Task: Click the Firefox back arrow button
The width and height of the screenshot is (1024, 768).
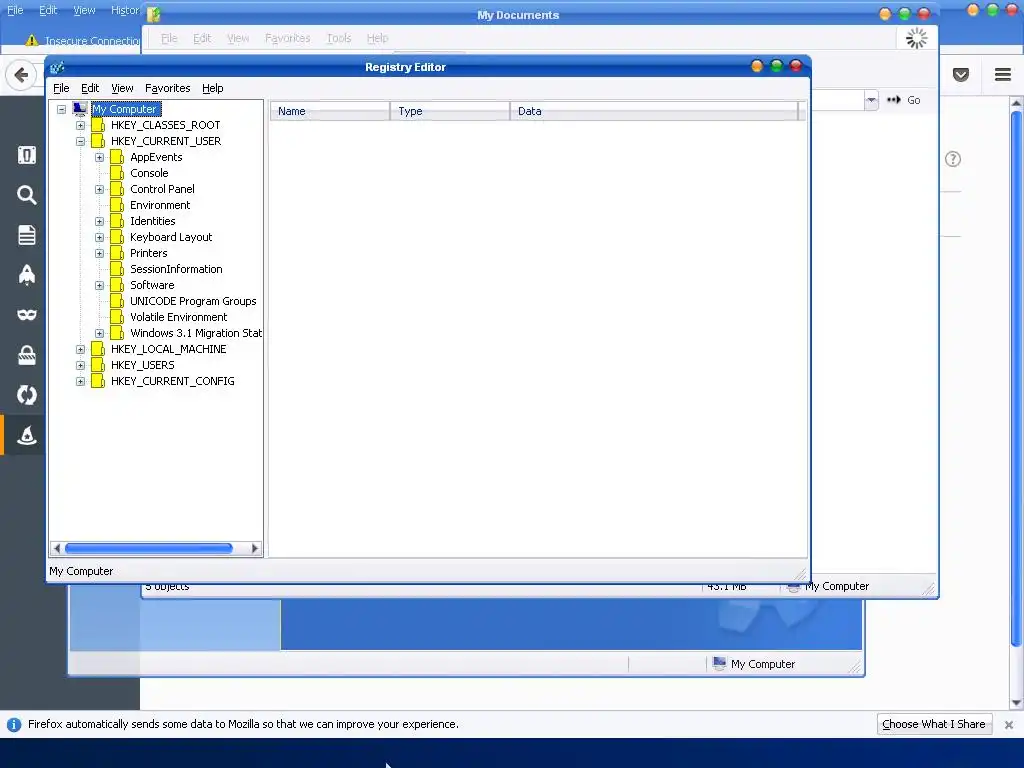Action: point(21,75)
